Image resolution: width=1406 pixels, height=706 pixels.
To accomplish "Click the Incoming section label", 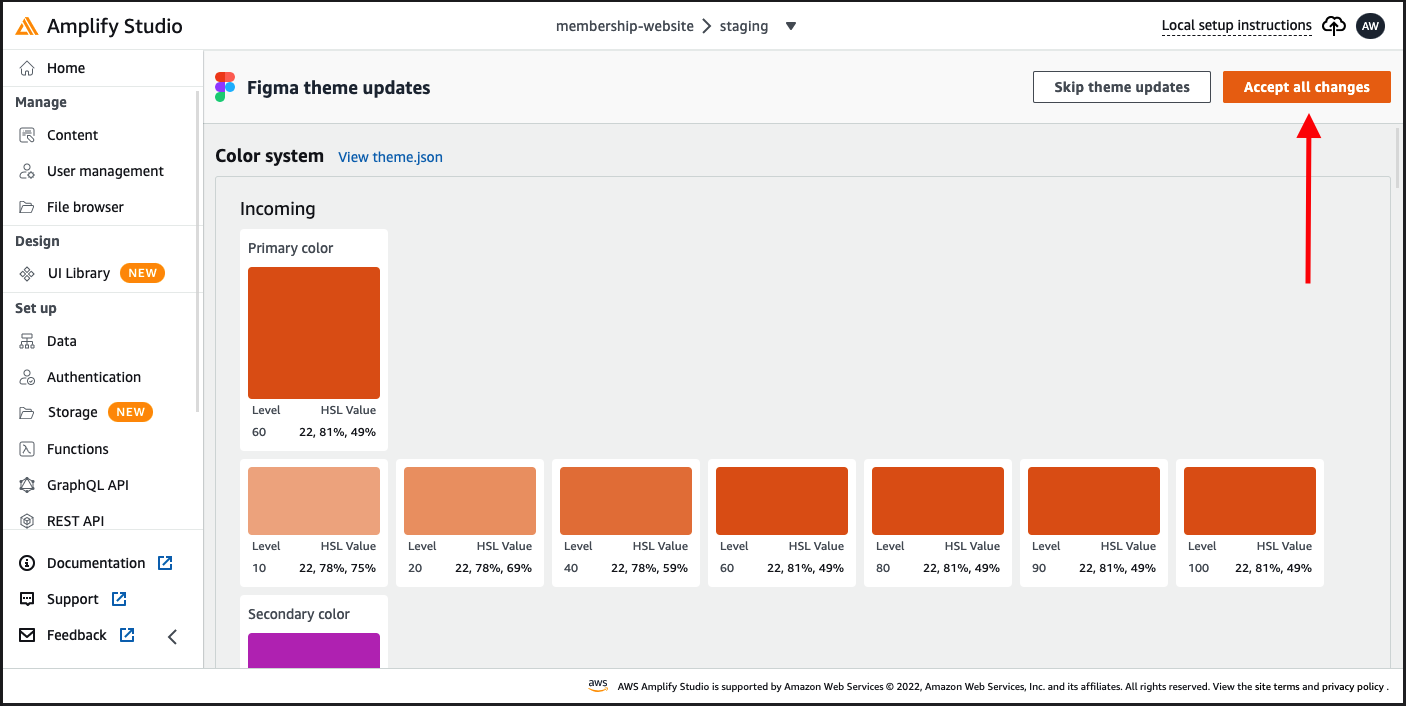I will coord(278,209).
